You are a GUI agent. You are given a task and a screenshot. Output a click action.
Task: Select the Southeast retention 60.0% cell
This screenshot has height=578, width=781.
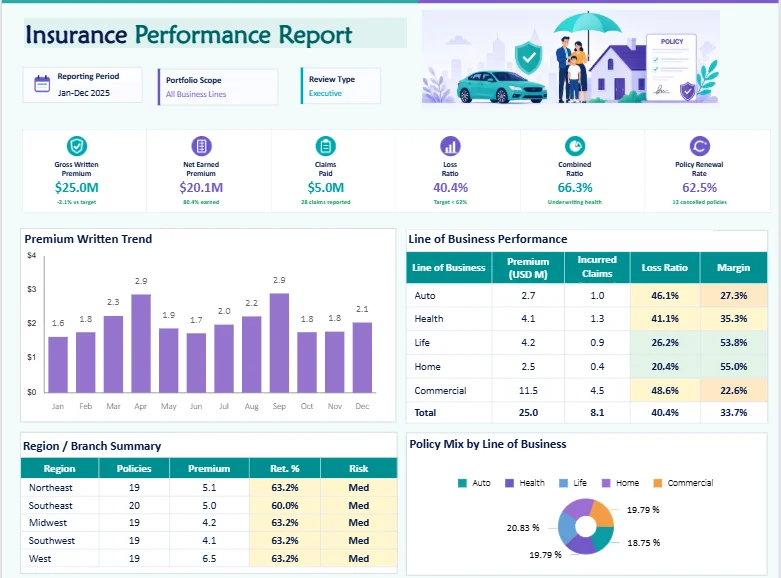pyautogui.click(x=285, y=506)
